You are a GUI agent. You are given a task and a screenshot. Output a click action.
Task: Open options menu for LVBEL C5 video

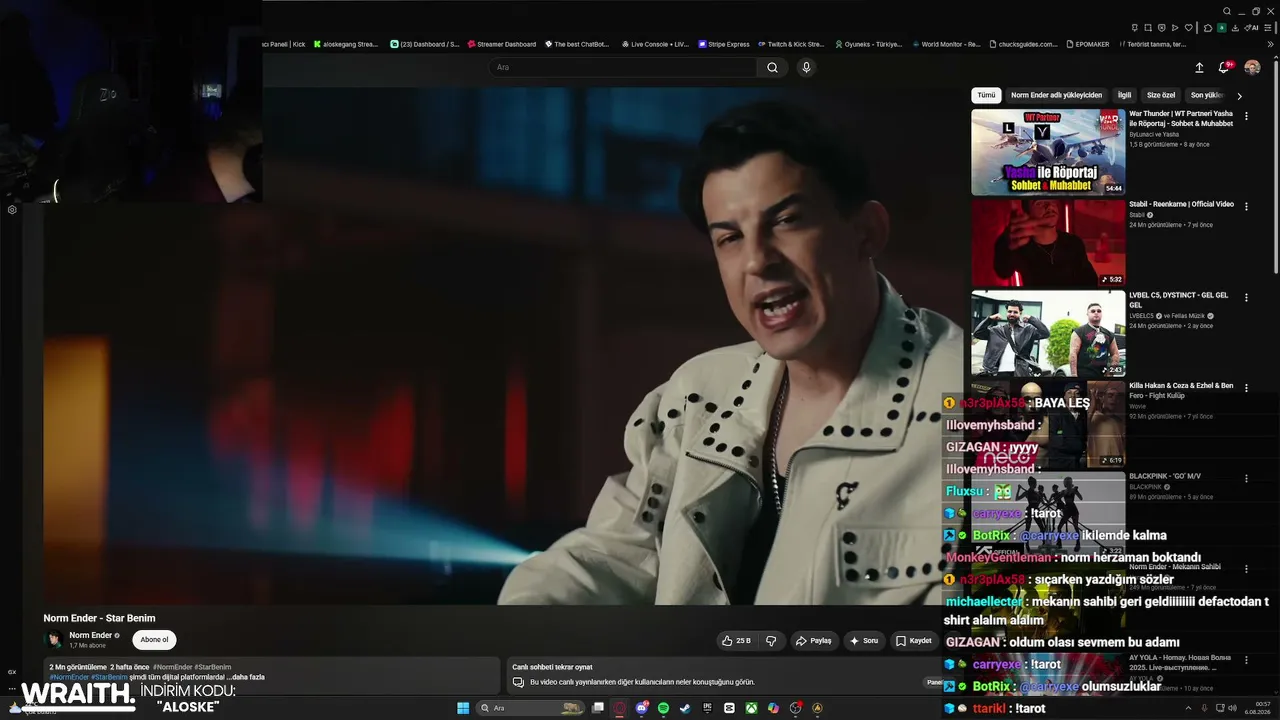[1246, 296]
